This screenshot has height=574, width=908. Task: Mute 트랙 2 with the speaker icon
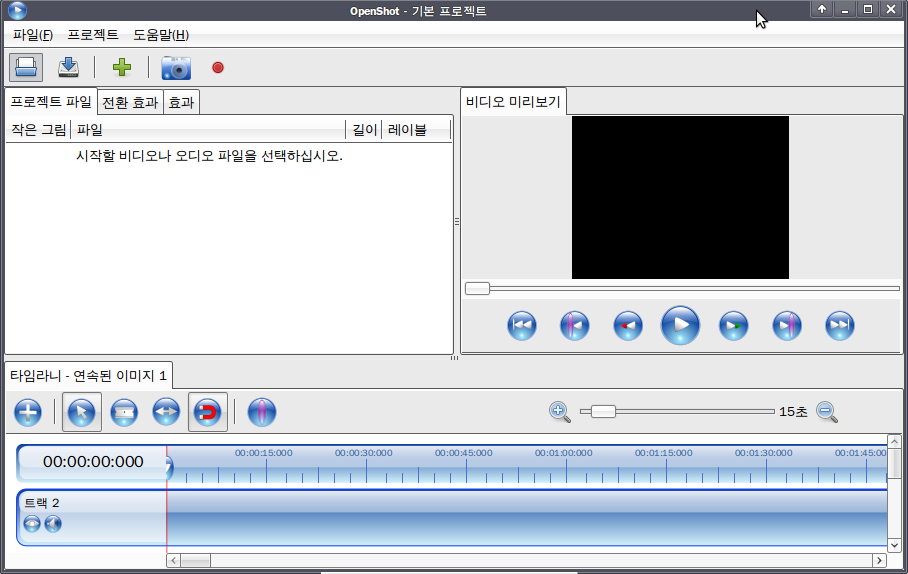pyautogui.click(x=53, y=524)
